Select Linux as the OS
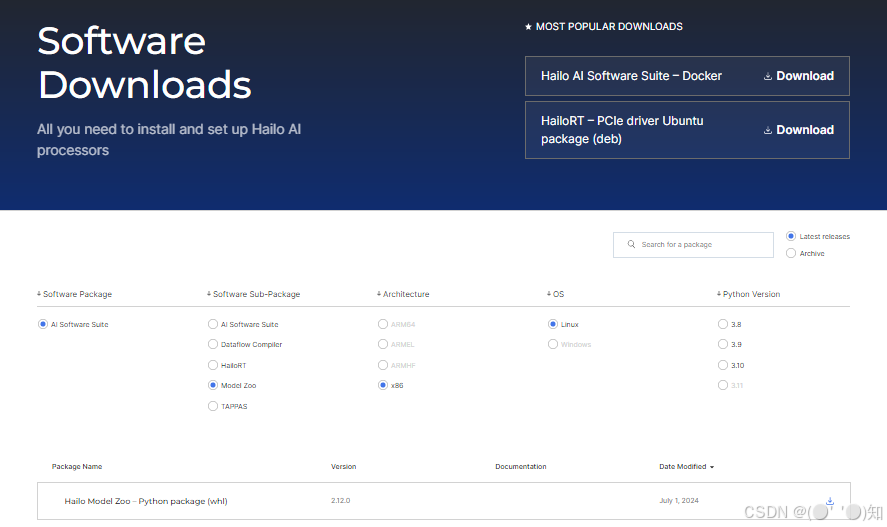This screenshot has width=887, height=527. [553, 324]
